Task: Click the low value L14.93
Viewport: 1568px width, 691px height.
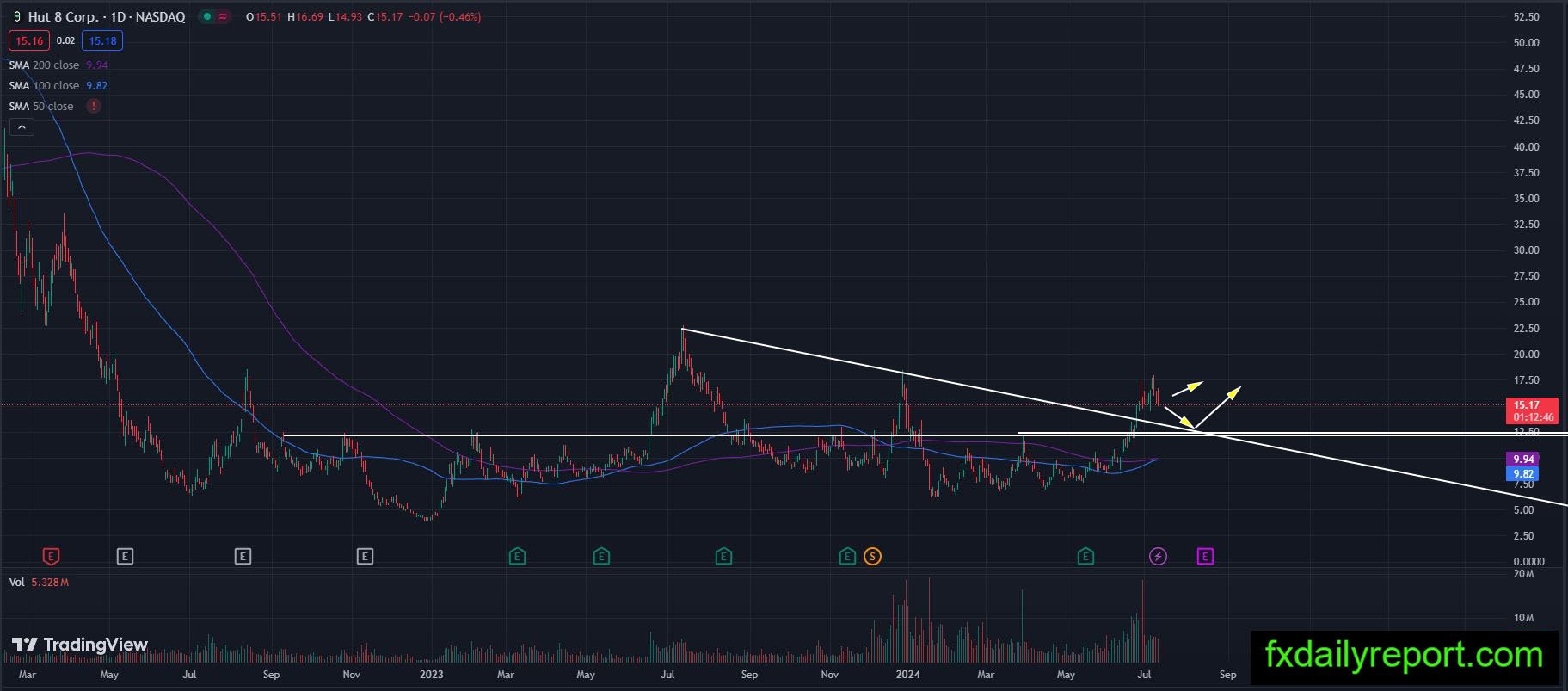Action: coord(346,17)
